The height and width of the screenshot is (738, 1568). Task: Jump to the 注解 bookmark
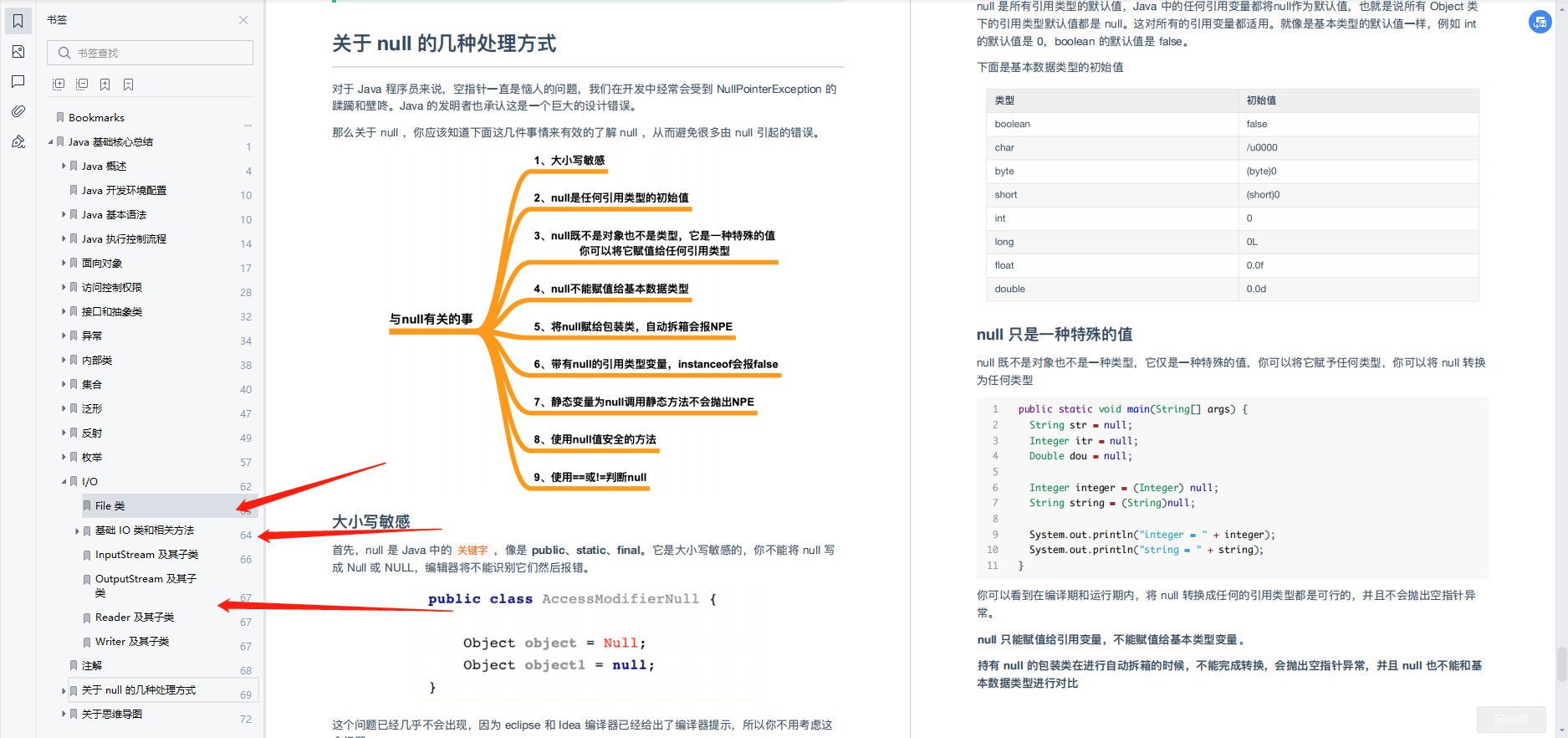click(92, 666)
